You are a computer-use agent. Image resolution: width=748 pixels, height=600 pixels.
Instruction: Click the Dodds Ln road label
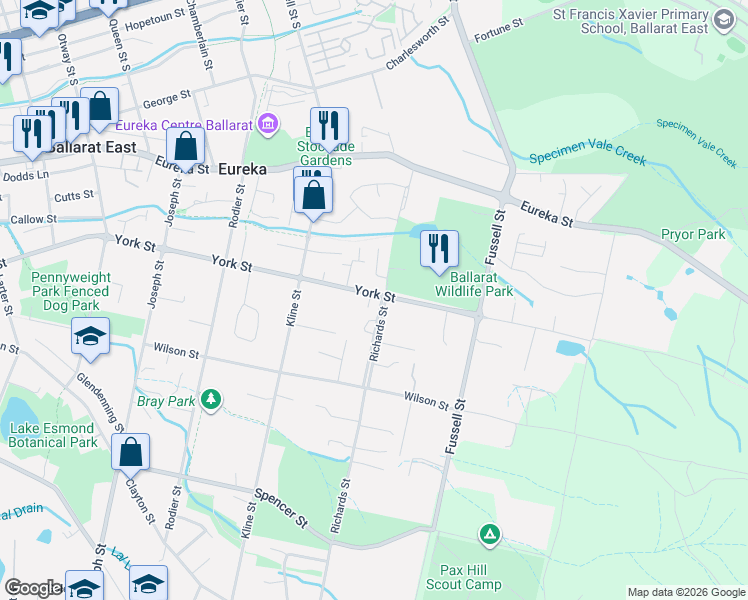pyautogui.click(x=26, y=176)
